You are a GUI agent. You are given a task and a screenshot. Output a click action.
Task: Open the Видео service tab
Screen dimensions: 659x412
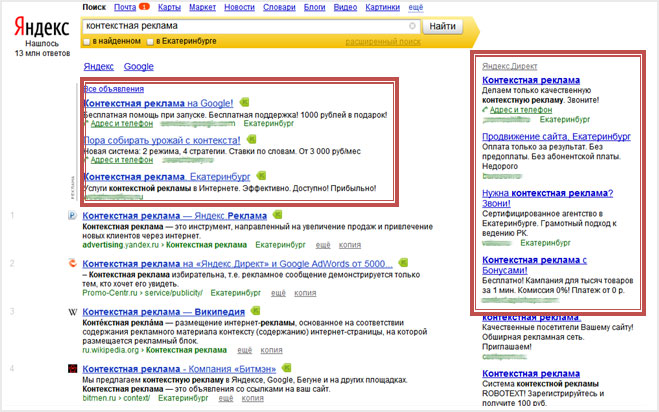tap(345, 7)
